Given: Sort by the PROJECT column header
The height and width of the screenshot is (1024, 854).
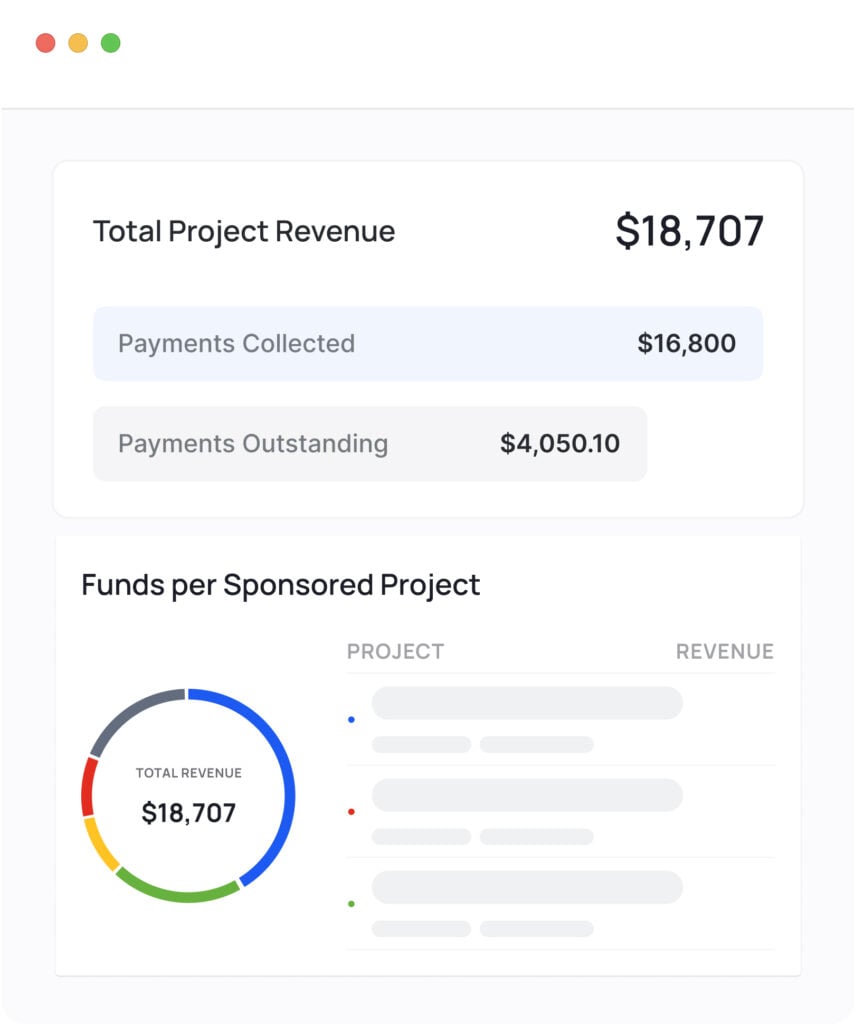Looking at the screenshot, I should [x=395, y=651].
